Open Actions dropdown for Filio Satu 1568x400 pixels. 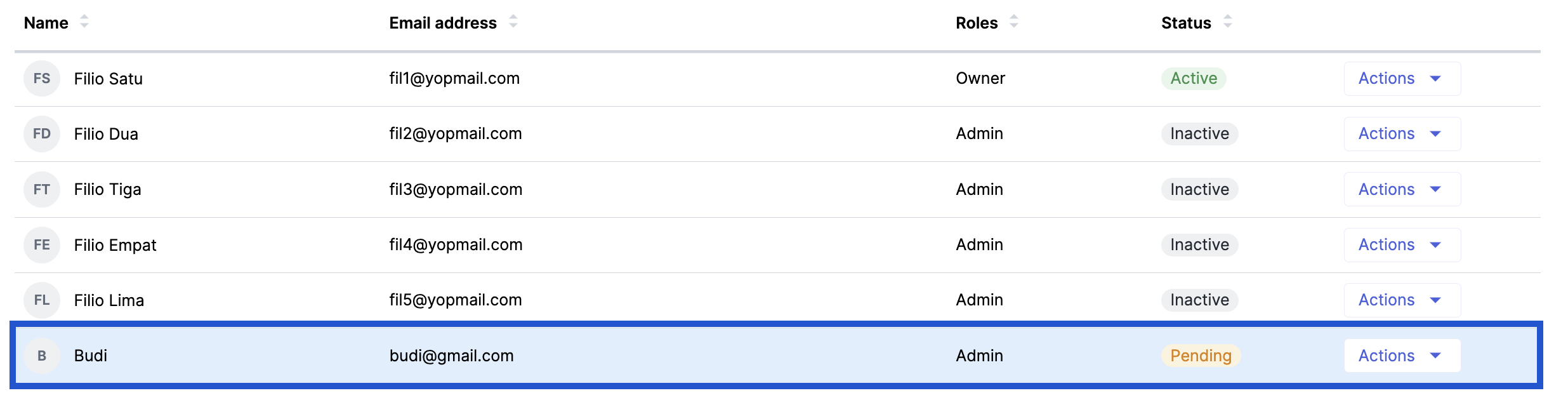point(1402,79)
